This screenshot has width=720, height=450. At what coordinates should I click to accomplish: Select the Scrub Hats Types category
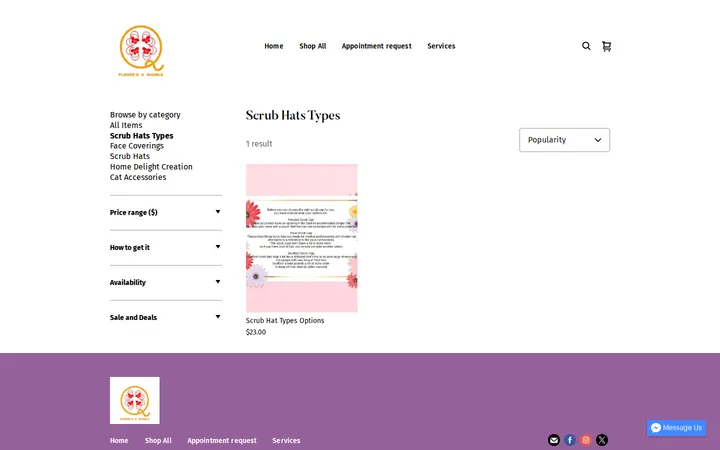click(141, 135)
